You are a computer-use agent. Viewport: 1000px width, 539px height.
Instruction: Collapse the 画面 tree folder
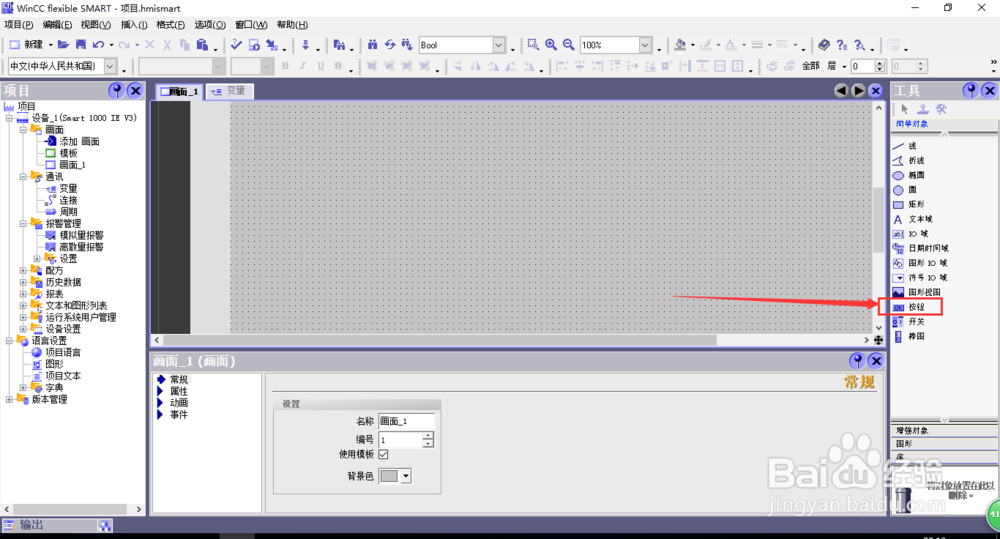[23, 129]
